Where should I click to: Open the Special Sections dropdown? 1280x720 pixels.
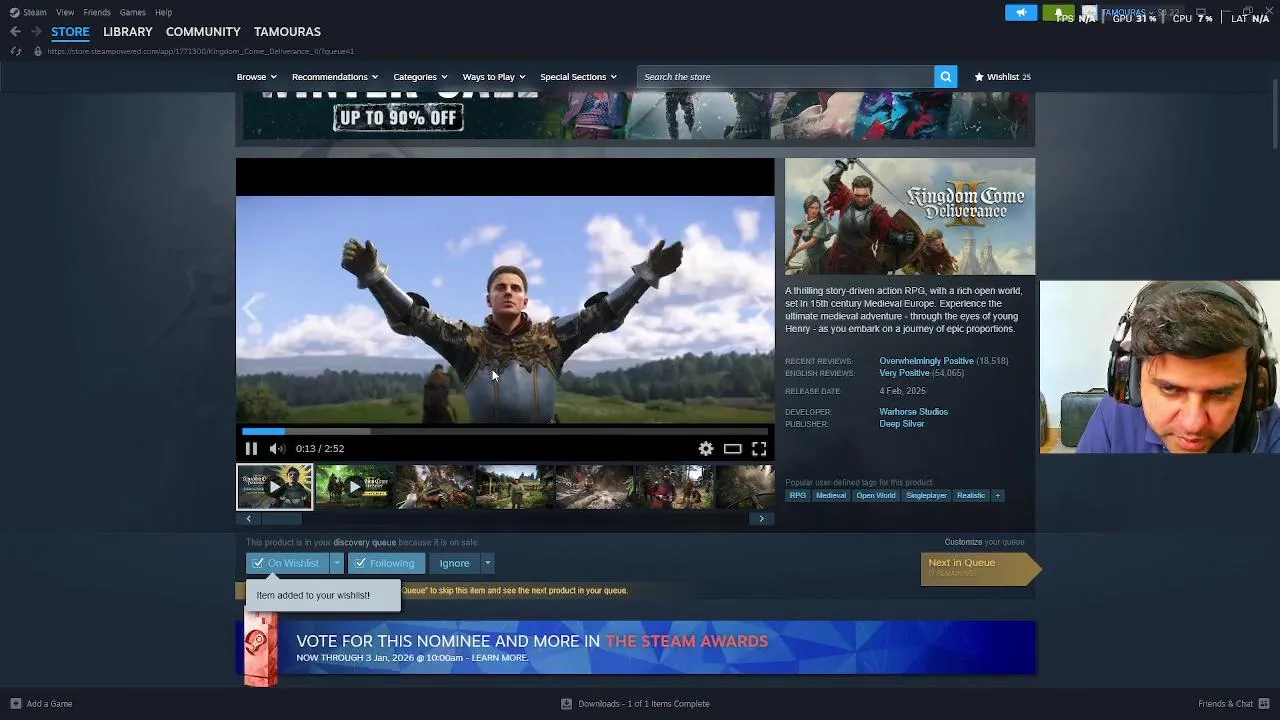(x=578, y=77)
